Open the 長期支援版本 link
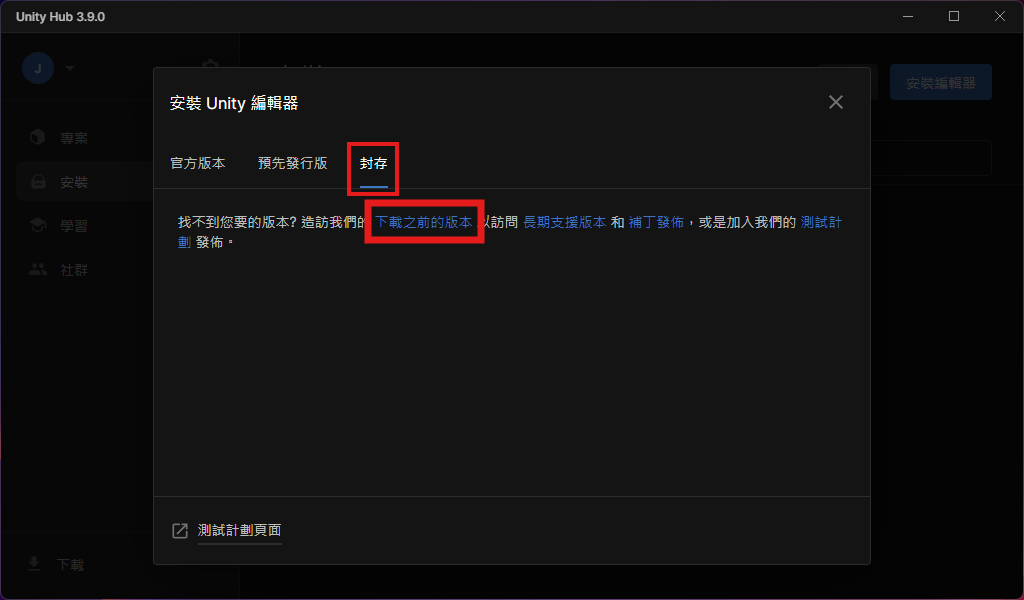Image resolution: width=1024 pixels, height=600 pixels. pos(564,223)
